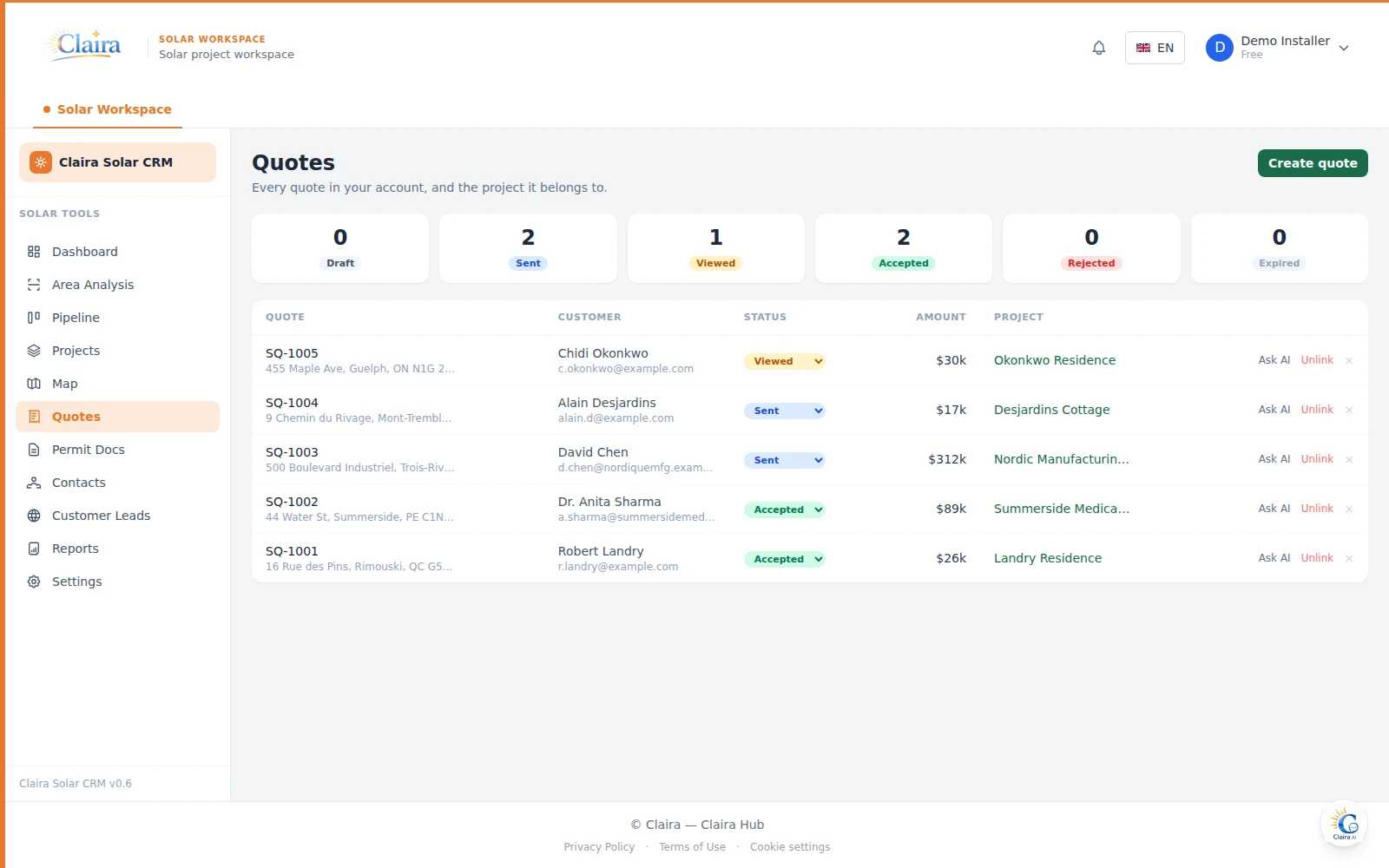Remove quote SQ-1003 with the x icon
Image resolution: width=1389 pixels, height=868 pixels.
pyautogui.click(x=1349, y=459)
